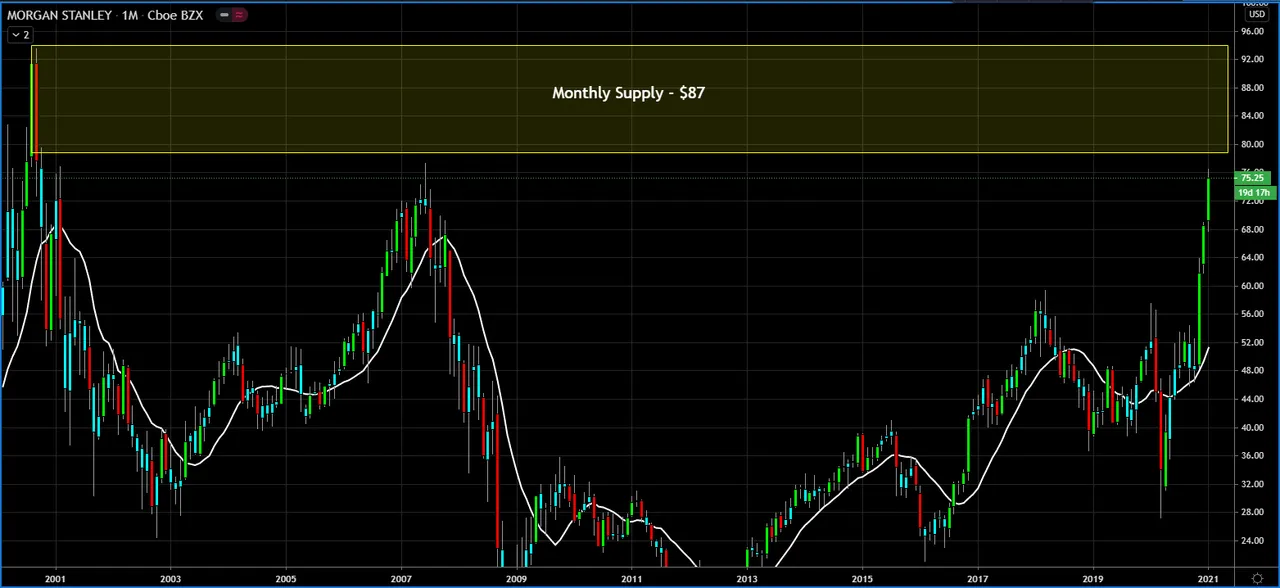Click the 2003 label on time axis
The height and width of the screenshot is (588, 1280).
(171, 578)
